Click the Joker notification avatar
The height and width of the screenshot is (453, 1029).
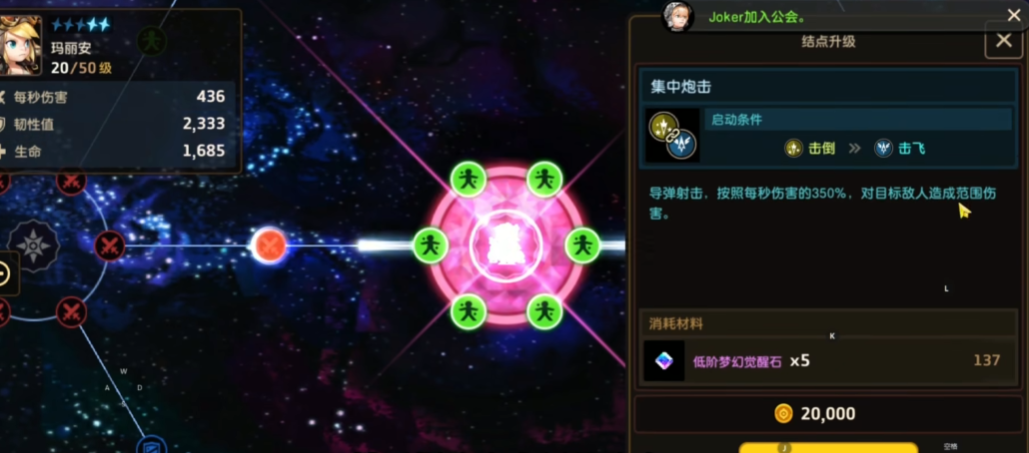pos(678,16)
